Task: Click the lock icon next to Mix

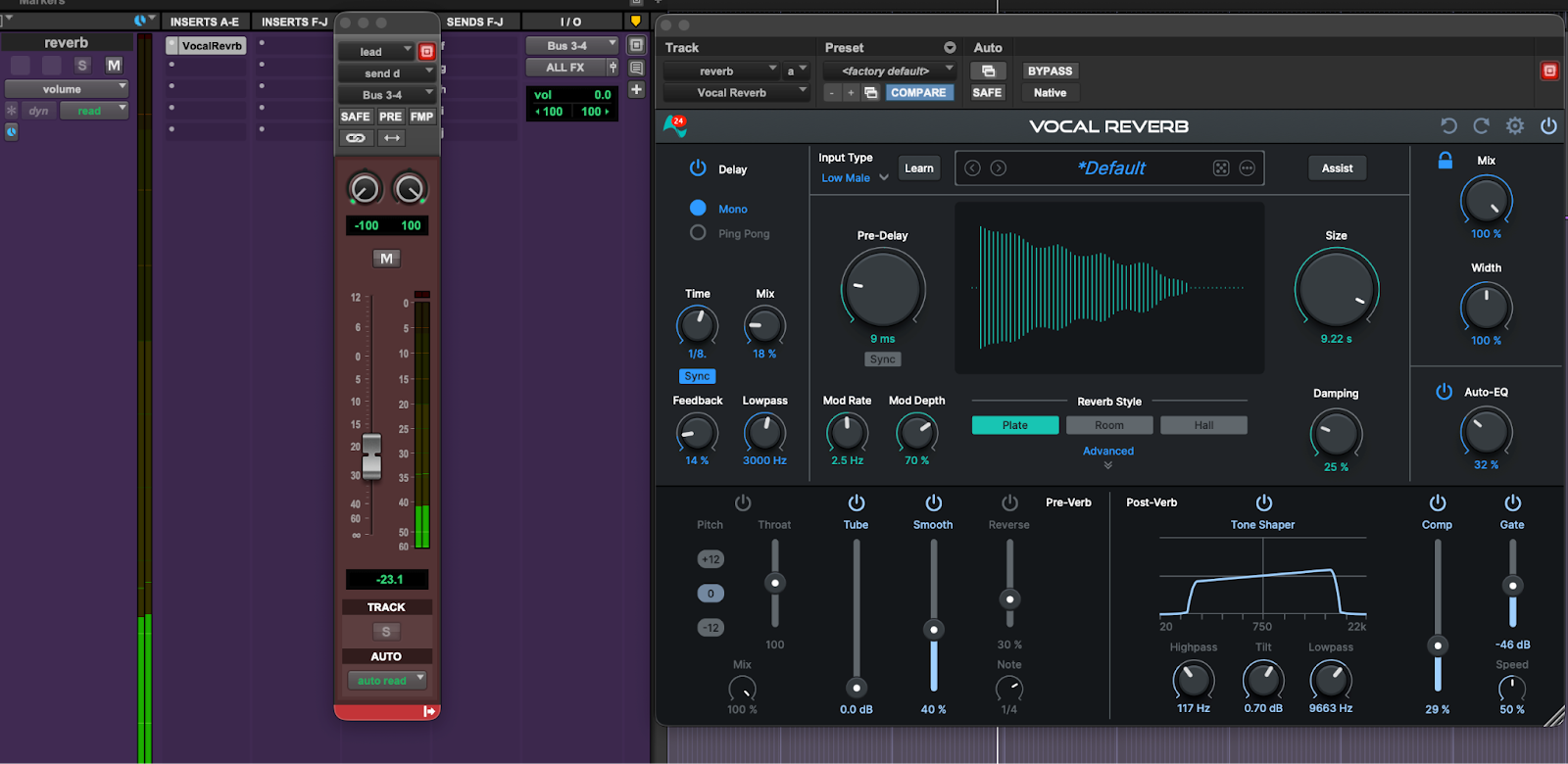Action: (1445, 161)
